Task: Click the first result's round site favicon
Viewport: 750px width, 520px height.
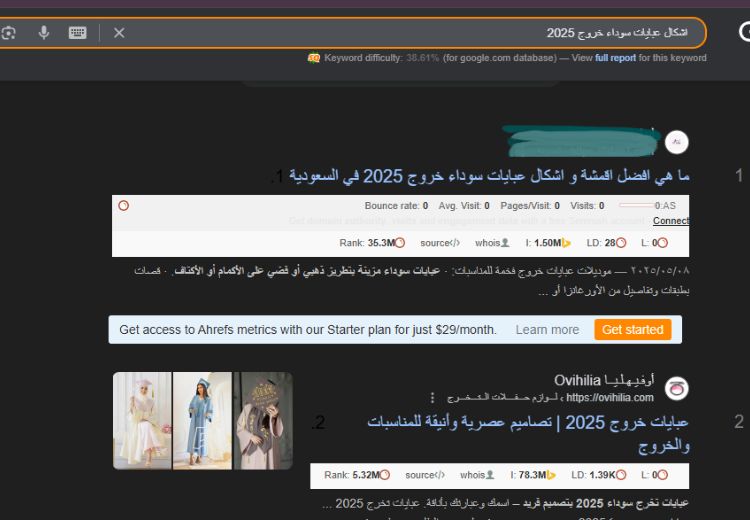Action: [676, 142]
